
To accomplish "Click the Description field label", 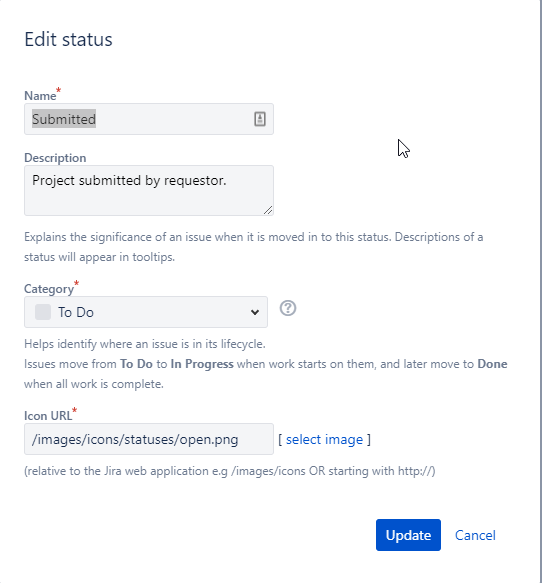I will [x=55, y=158].
